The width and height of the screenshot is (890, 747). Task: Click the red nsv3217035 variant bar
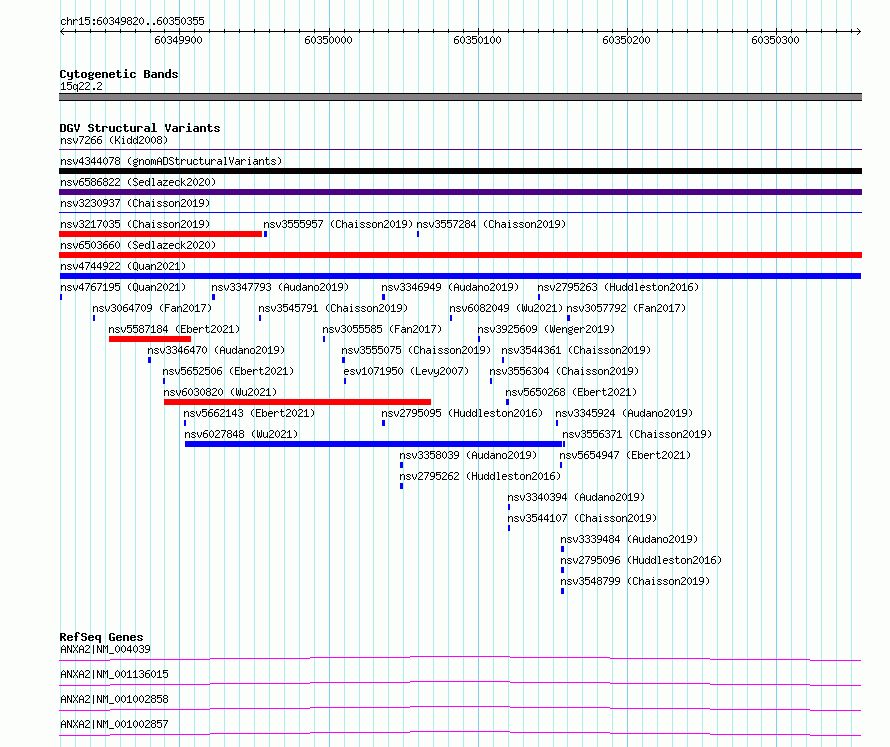coord(161,234)
